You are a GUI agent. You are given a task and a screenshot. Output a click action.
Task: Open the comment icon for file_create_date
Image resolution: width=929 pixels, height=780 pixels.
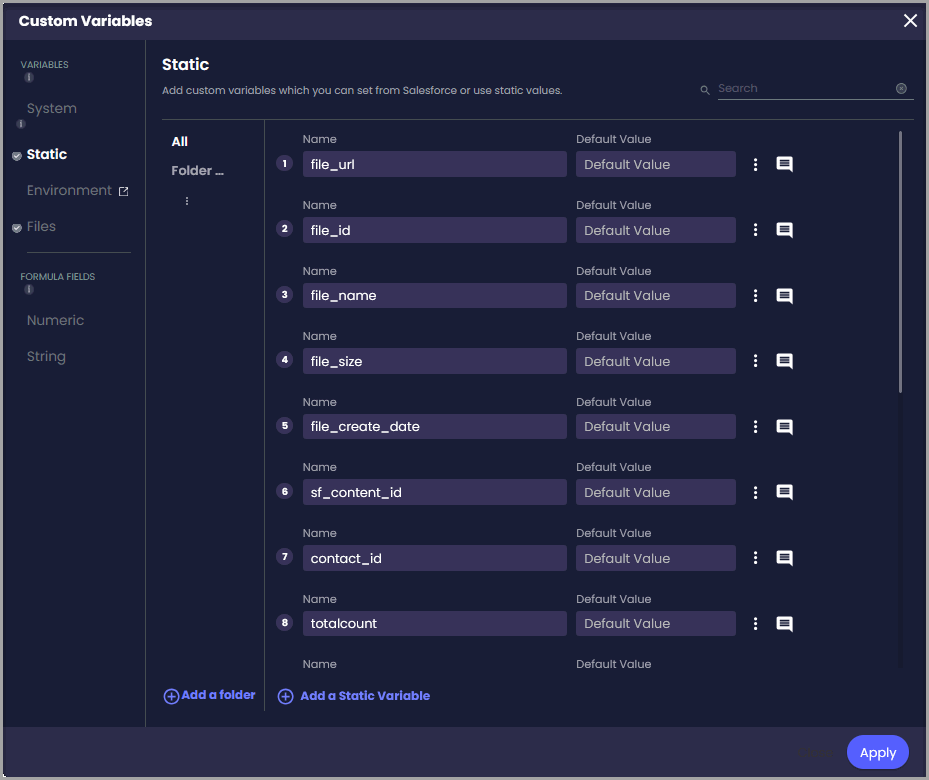point(784,426)
